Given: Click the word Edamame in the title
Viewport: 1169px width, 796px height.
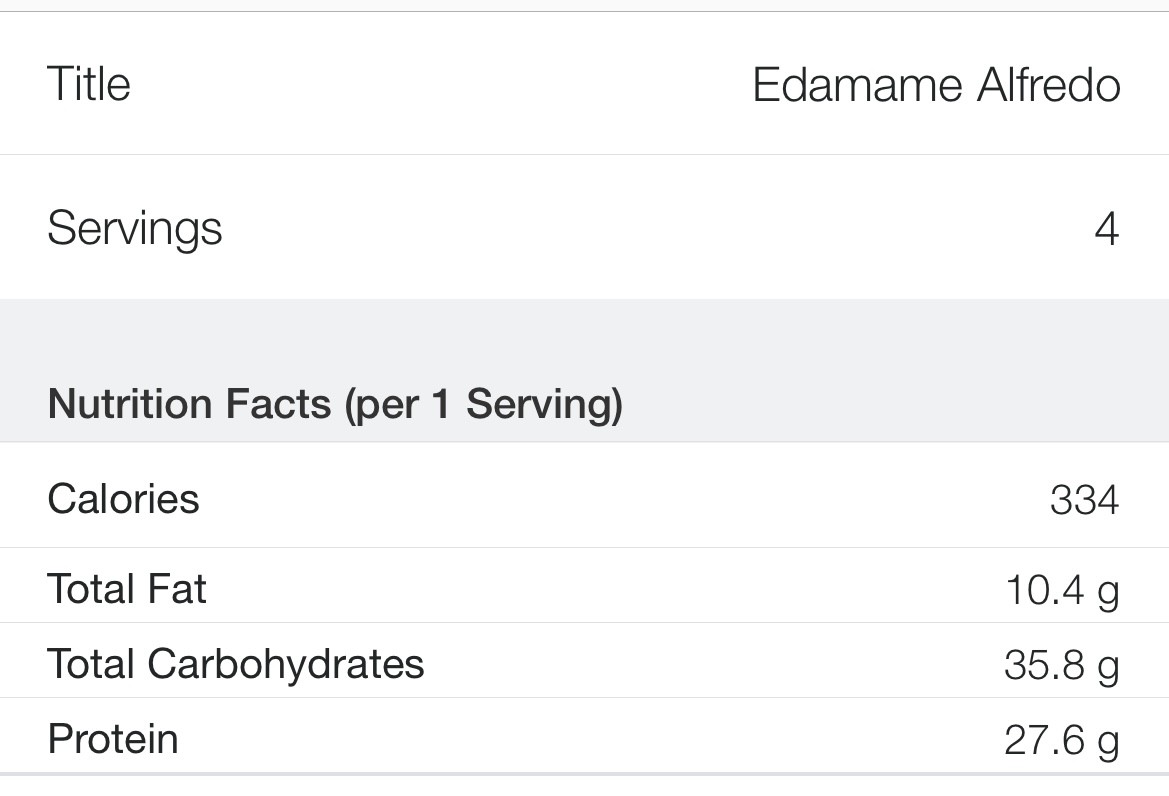Looking at the screenshot, I should point(857,85).
